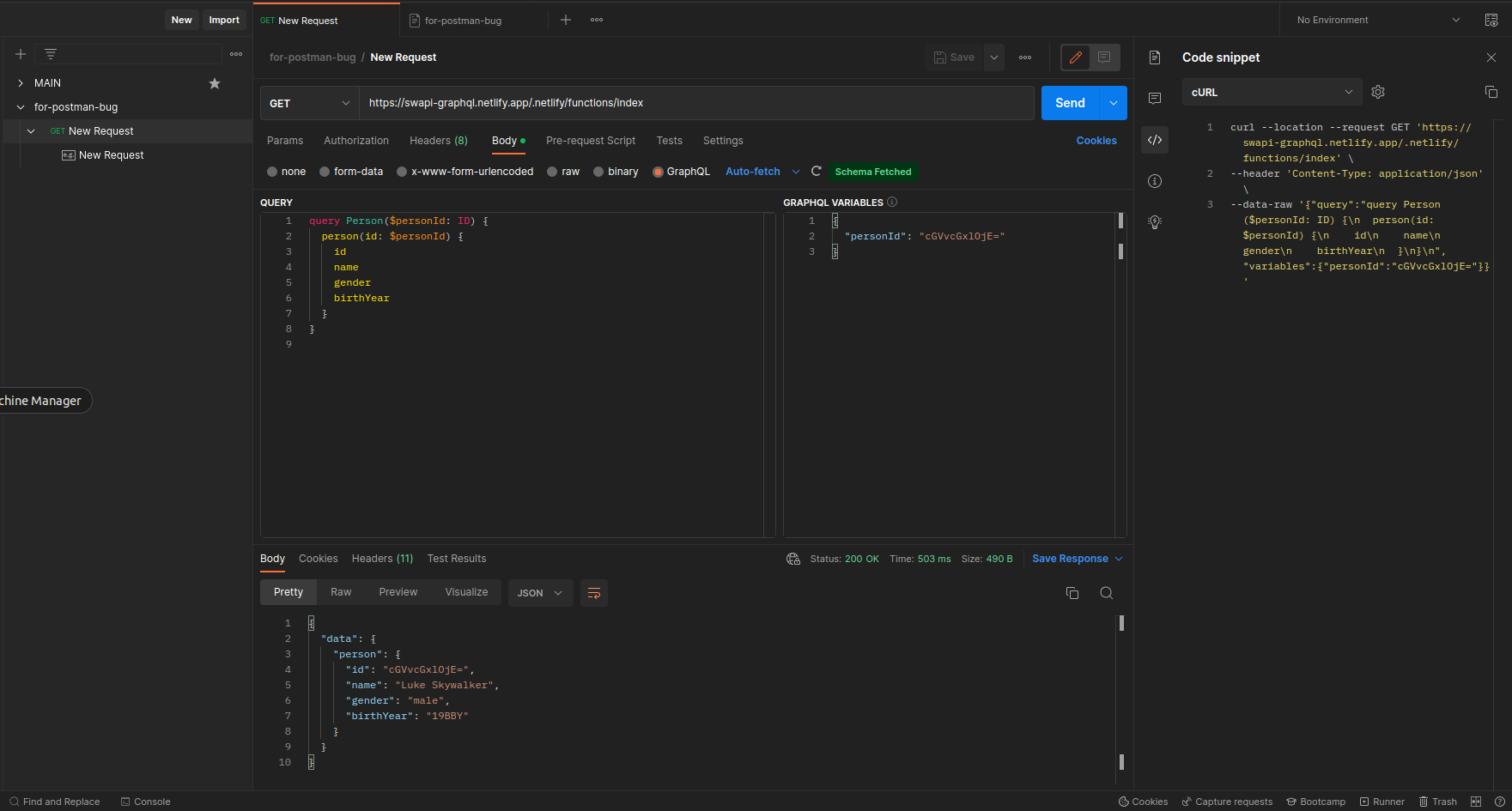The width and height of the screenshot is (1512, 811).
Task: Switch response view to Raw
Action: (341, 592)
